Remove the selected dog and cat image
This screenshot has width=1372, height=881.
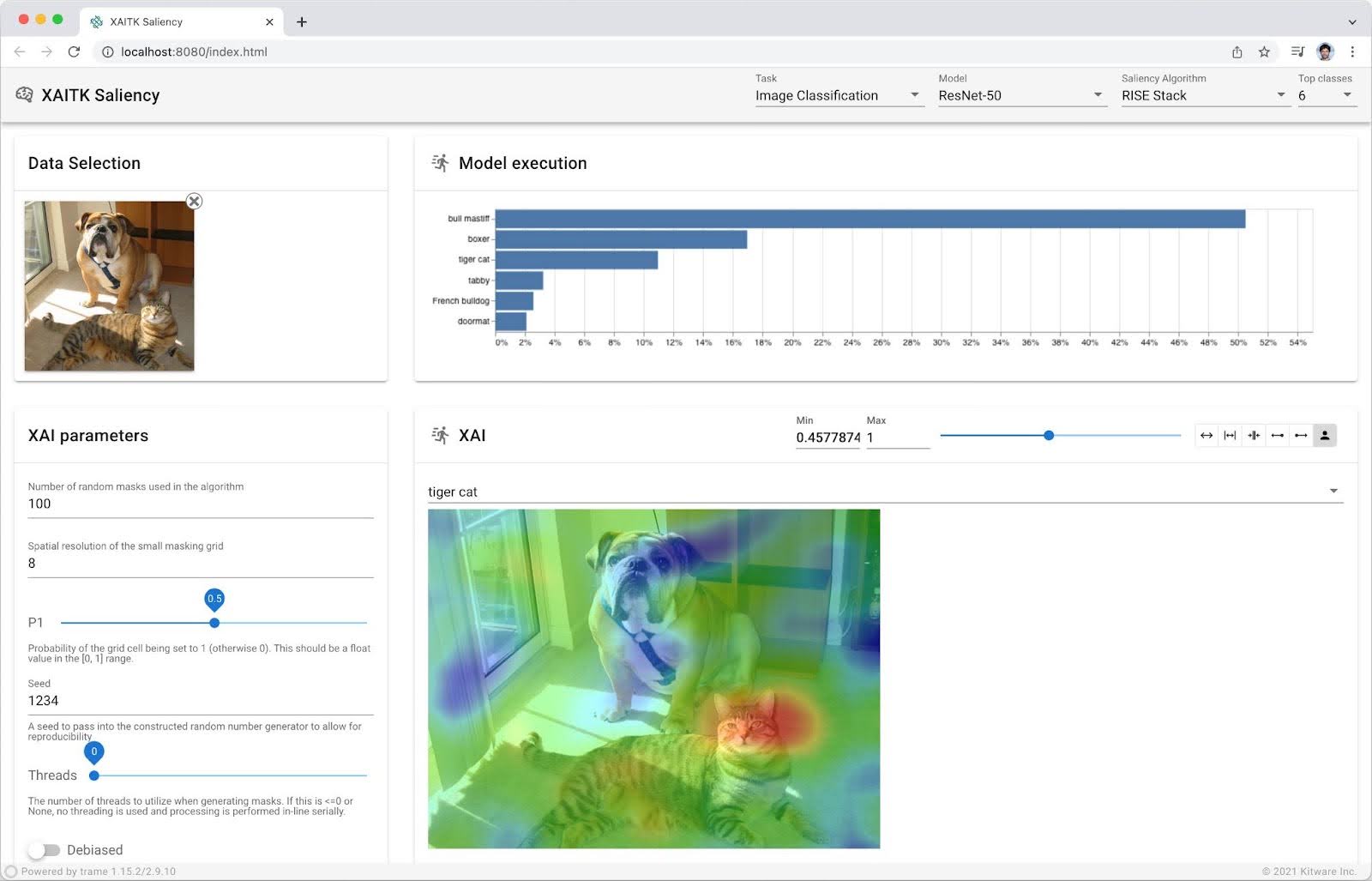click(x=195, y=202)
